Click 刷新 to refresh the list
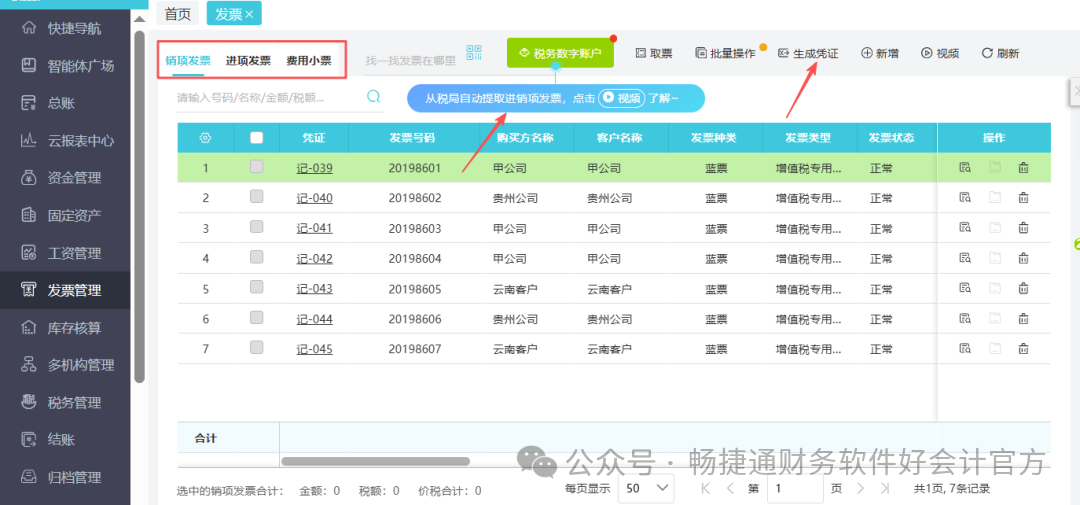The width and height of the screenshot is (1080, 505). pyautogui.click(x=1000, y=53)
